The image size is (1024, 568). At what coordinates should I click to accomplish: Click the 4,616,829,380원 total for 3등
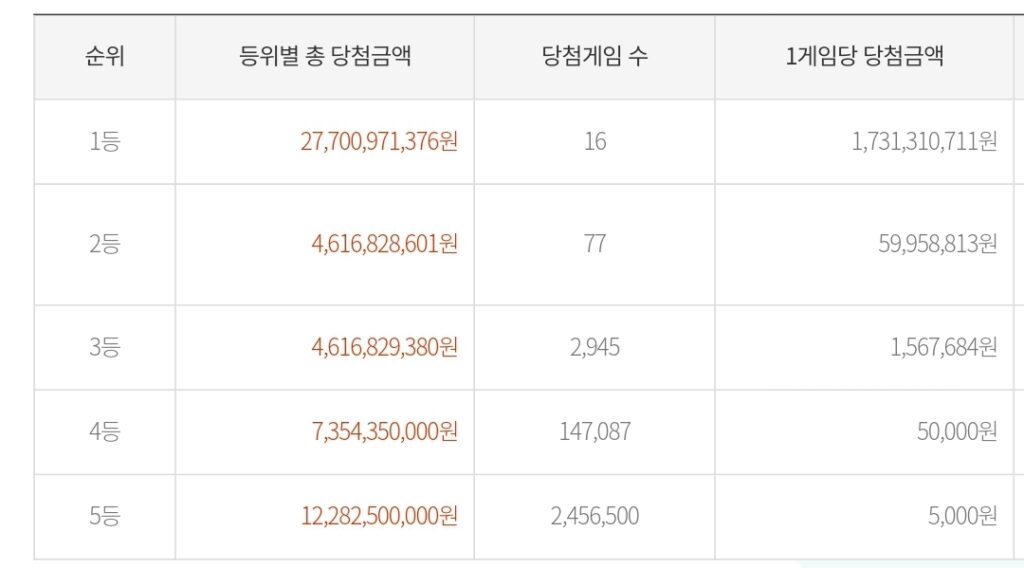pyautogui.click(x=385, y=348)
